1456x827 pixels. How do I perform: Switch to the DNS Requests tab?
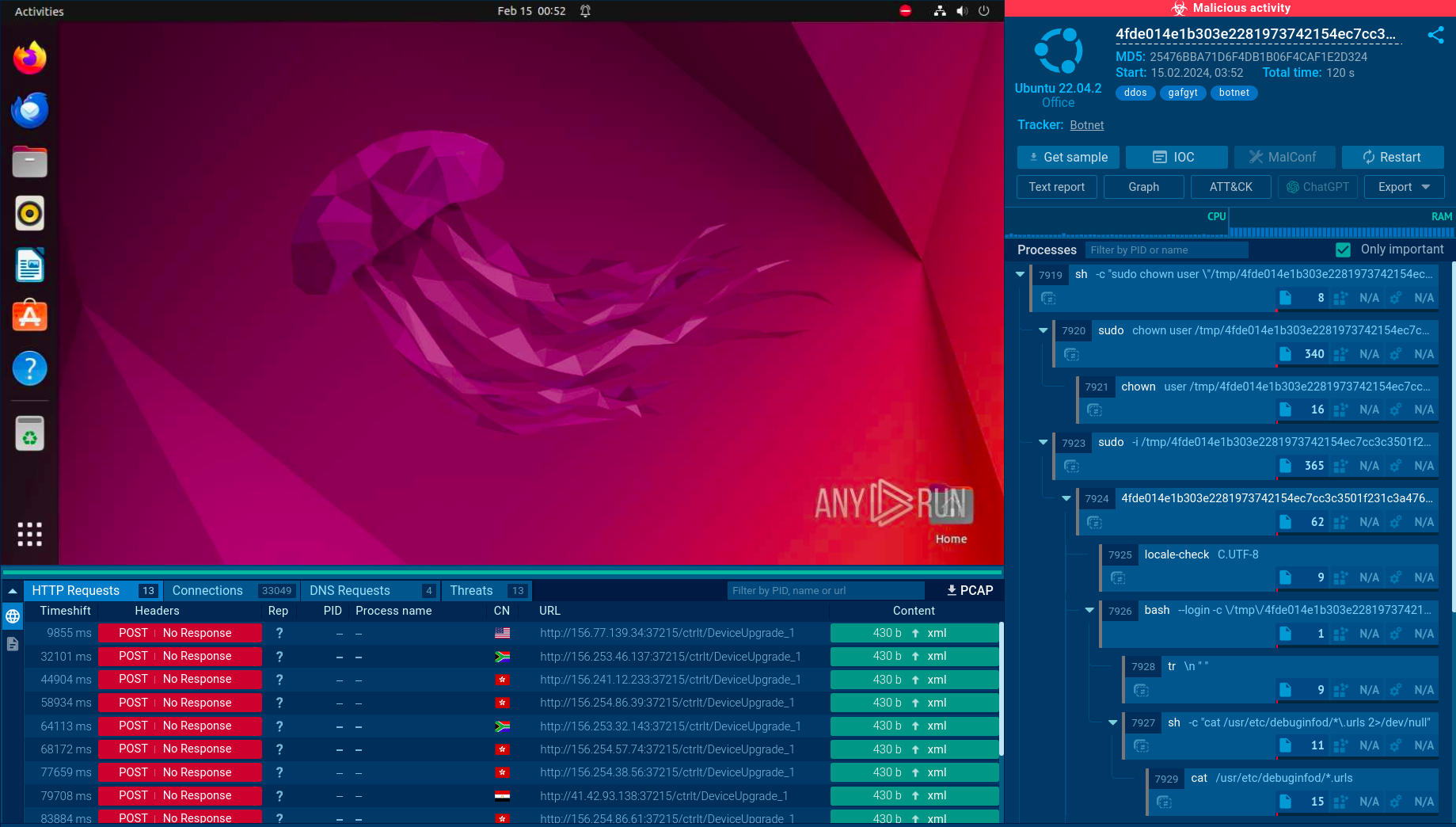click(x=350, y=590)
